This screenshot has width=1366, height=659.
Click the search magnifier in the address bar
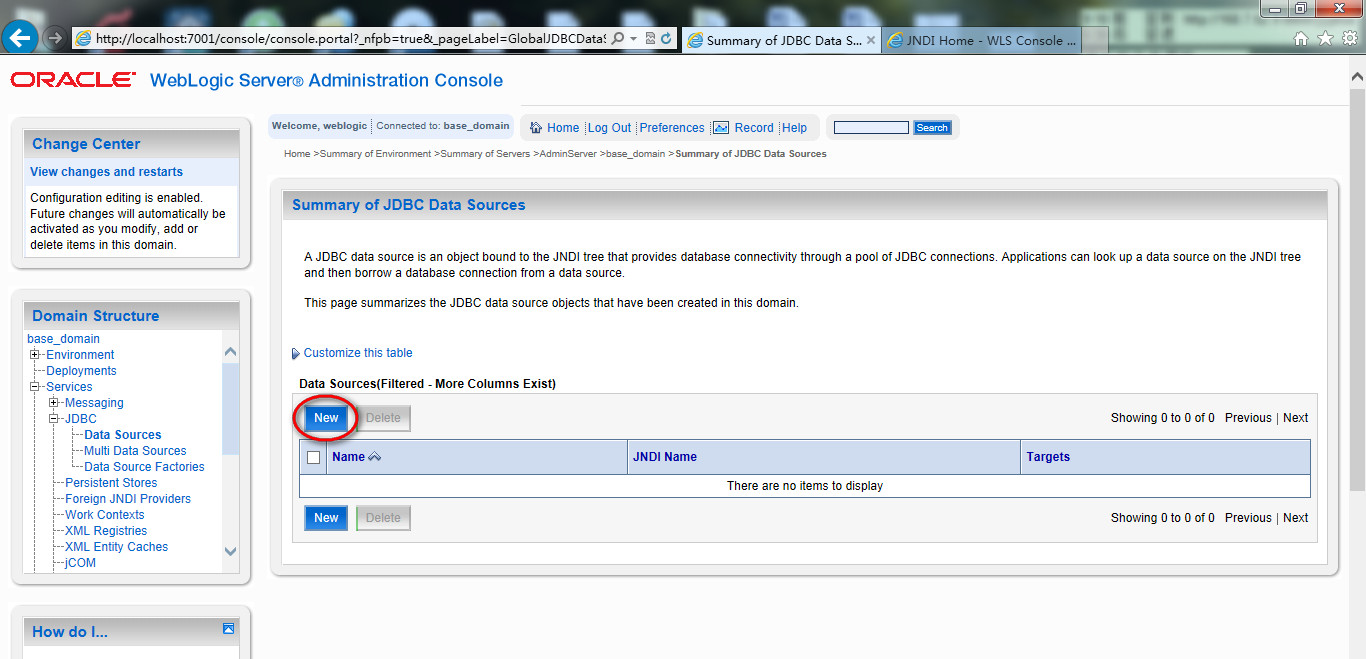pyautogui.click(x=618, y=38)
